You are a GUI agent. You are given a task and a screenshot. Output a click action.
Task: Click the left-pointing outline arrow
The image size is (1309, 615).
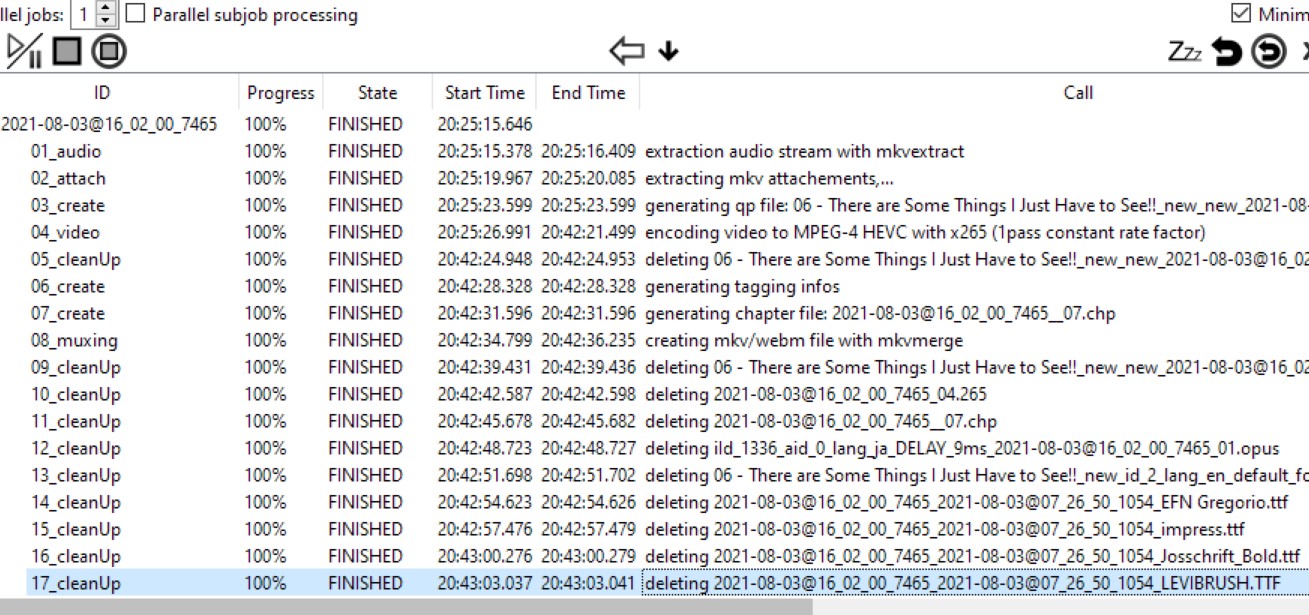[626, 51]
